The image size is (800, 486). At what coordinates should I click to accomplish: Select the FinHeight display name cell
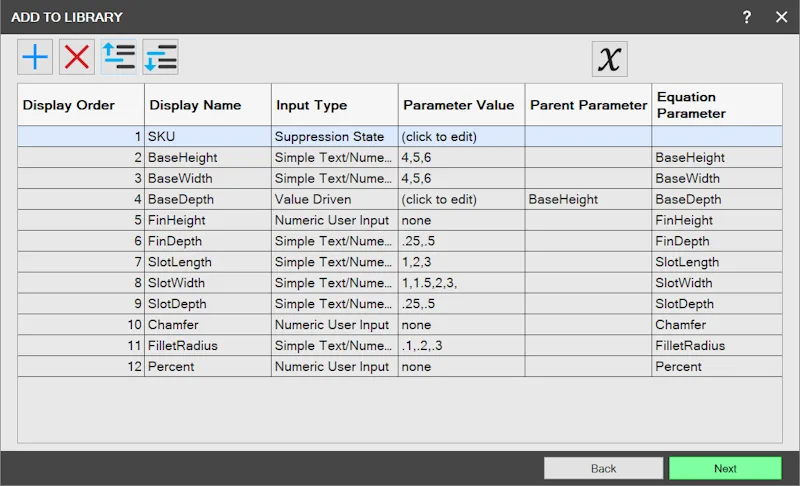[208, 220]
